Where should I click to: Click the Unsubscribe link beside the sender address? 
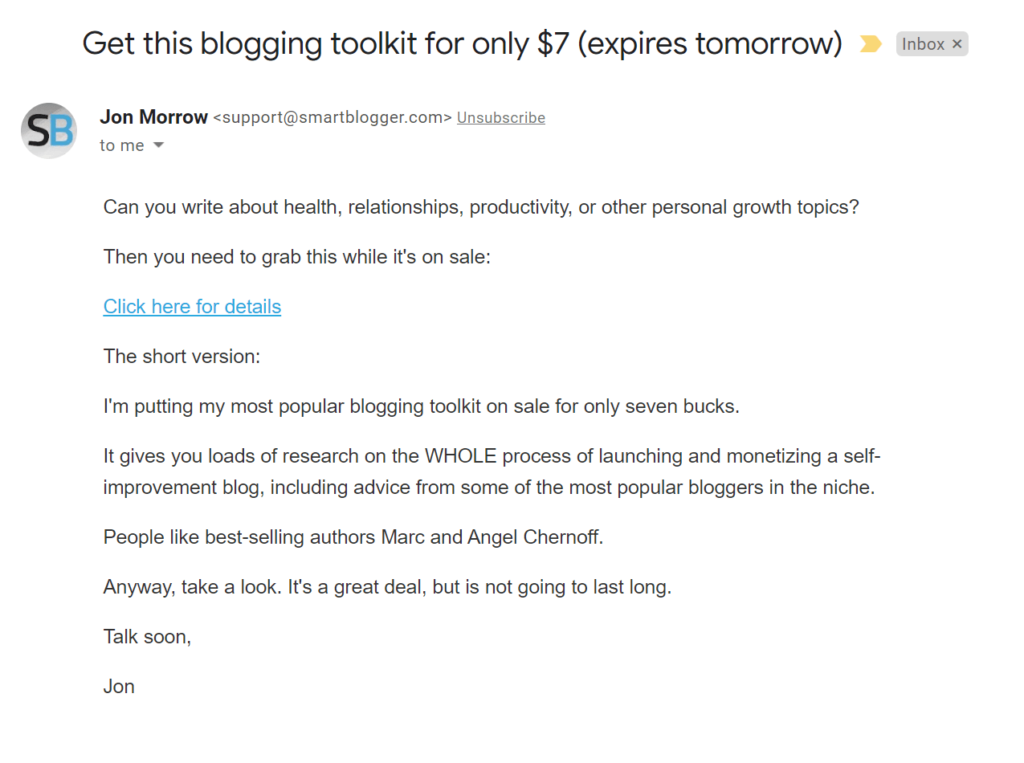(500, 117)
